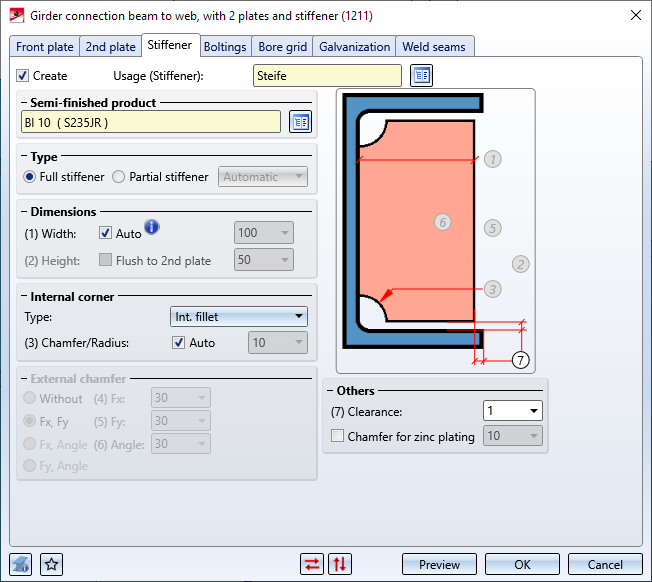The width and height of the screenshot is (652, 582).
Task: Toggle the Chamfer/Radius Auto checkbox
Action: [178, 343]
